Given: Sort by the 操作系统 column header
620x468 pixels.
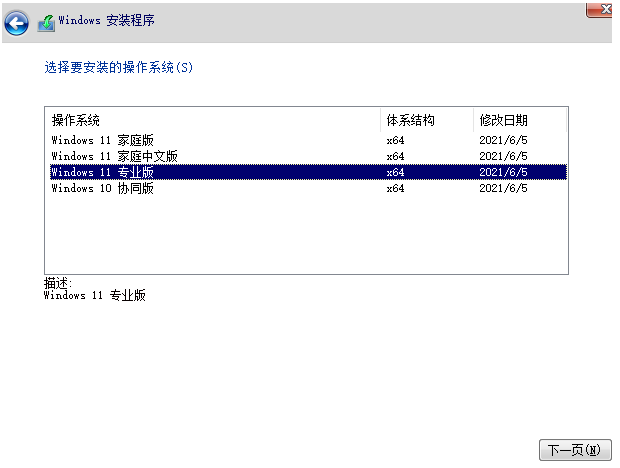Looking at the screenshot, I should click(76, 120).
